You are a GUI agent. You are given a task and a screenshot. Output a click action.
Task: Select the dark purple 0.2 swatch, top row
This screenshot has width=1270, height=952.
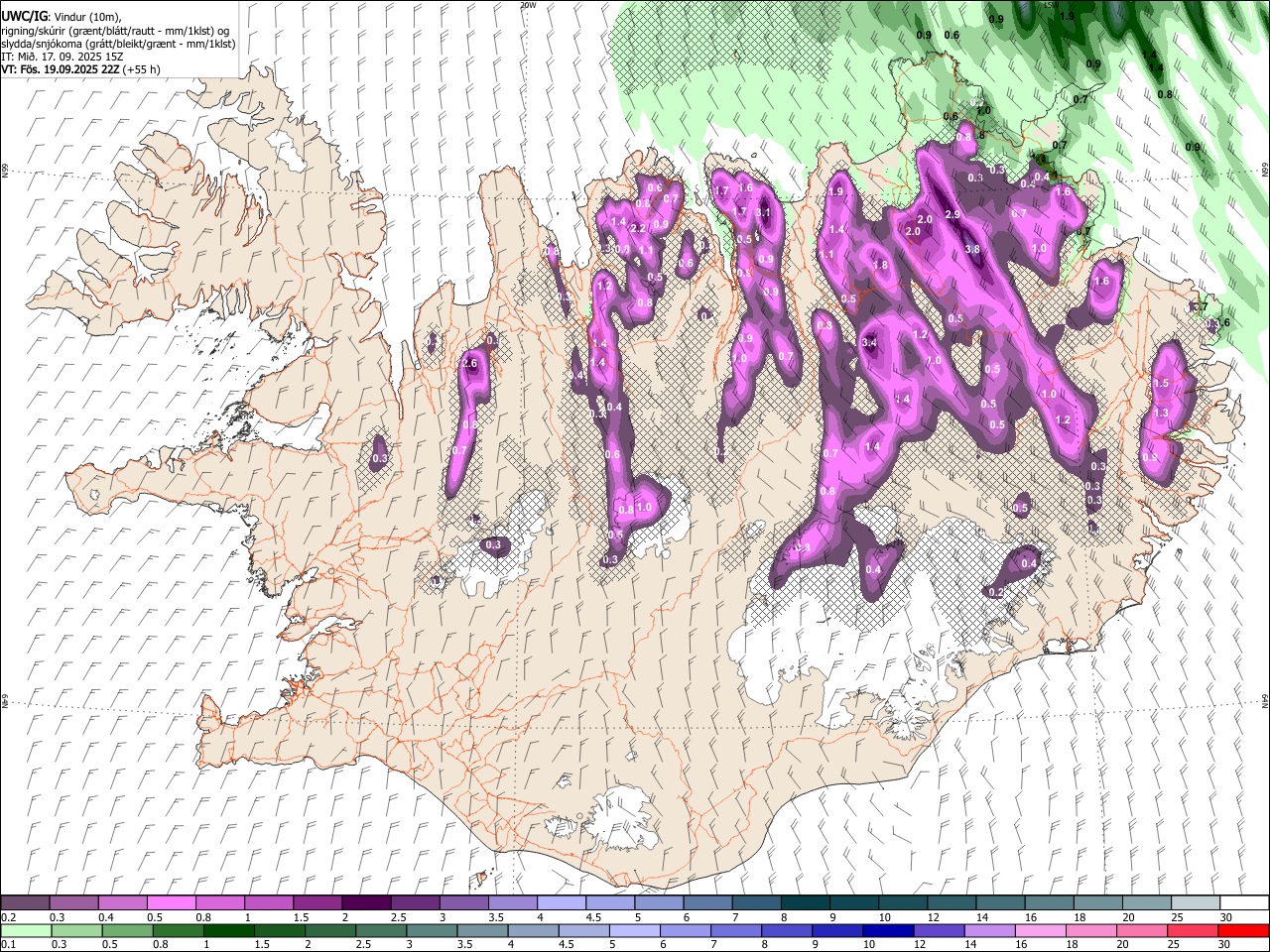point(25,902)
